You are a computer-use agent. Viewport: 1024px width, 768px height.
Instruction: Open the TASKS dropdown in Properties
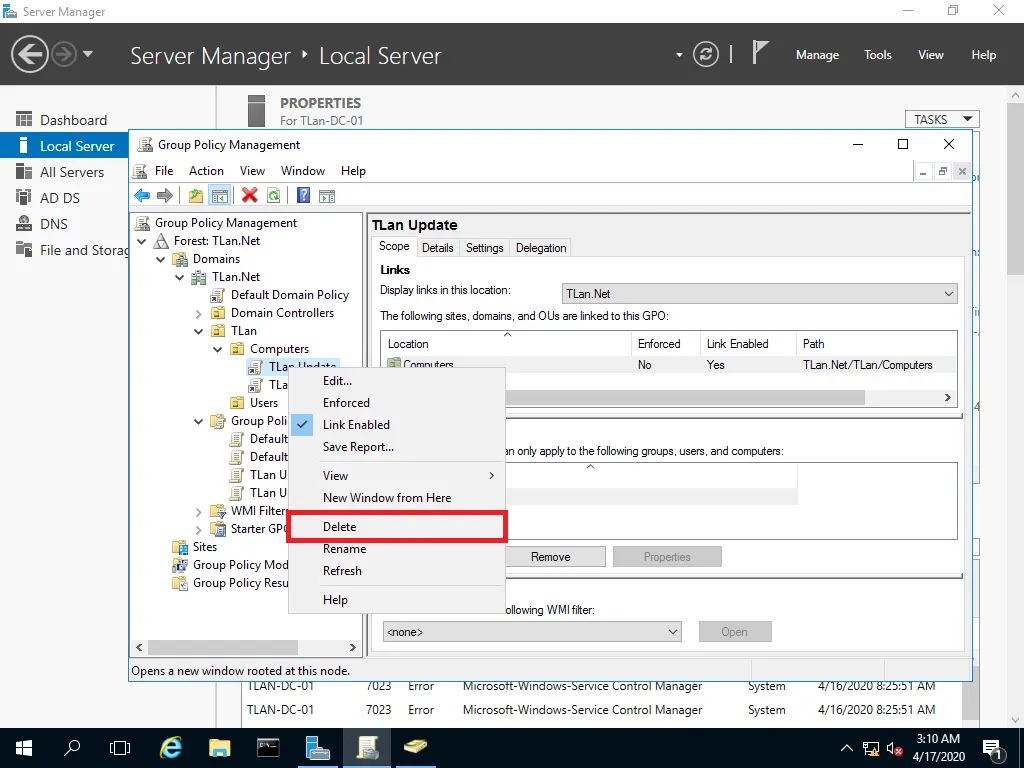point(942,120)
